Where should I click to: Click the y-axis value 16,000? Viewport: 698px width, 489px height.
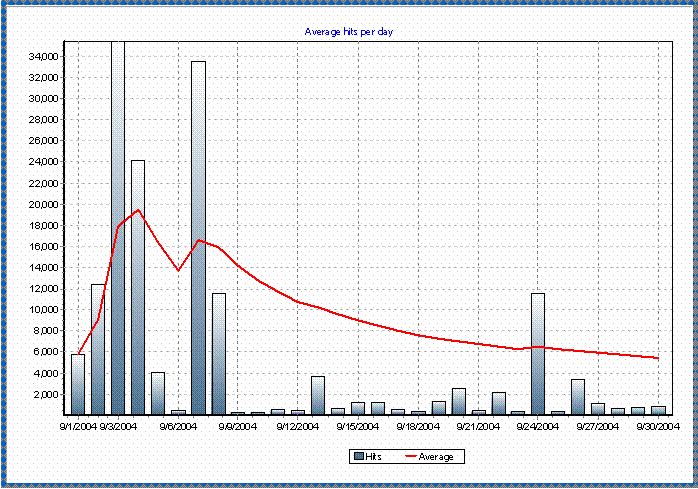(x=43, y=246)
